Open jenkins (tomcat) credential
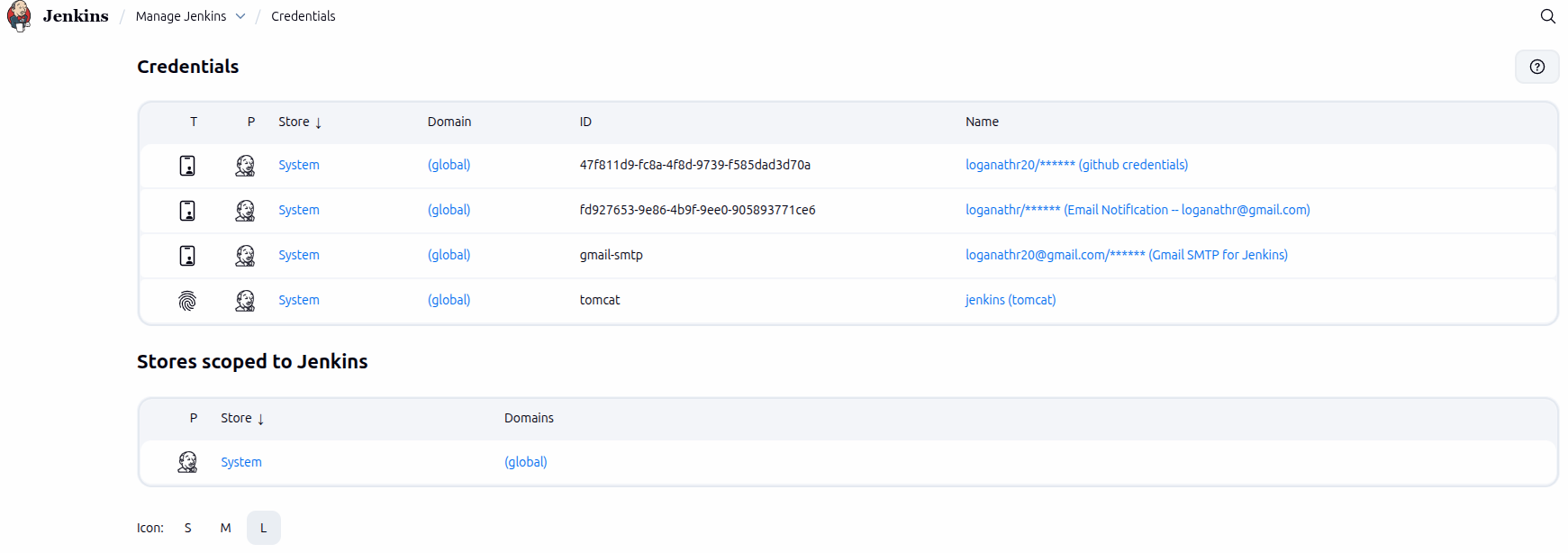This screenshot has height=553, width=1568. (1011, 300)
